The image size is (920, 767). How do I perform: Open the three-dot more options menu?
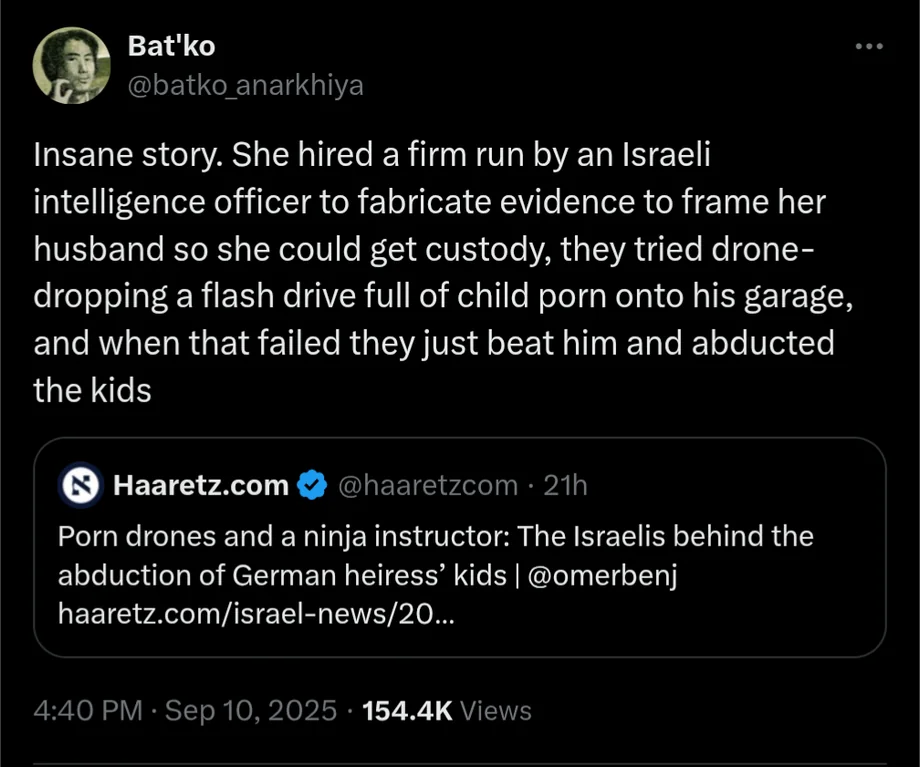pyautogui.click(x=869, y=47)
